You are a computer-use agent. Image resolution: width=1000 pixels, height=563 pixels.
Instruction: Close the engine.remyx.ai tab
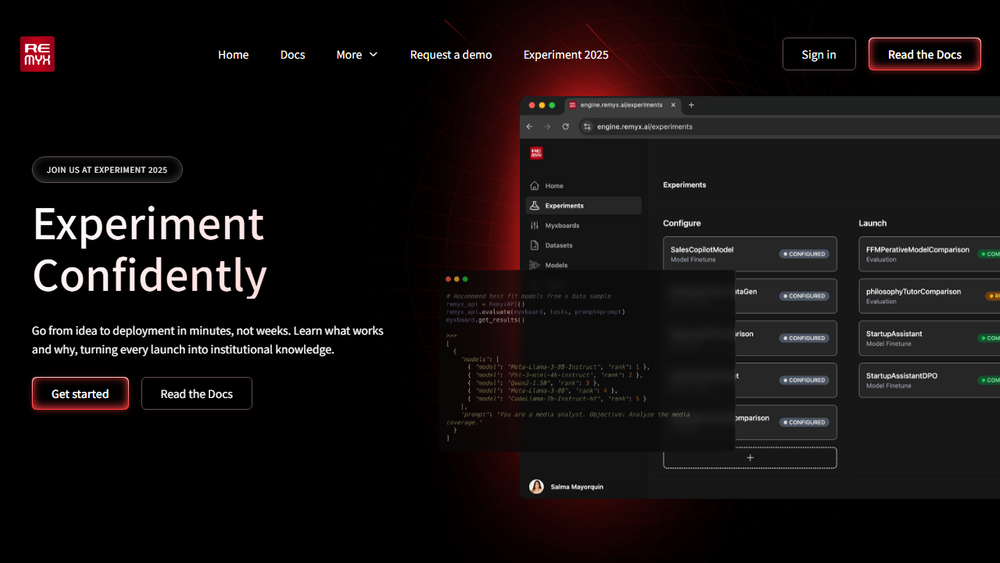673,105
